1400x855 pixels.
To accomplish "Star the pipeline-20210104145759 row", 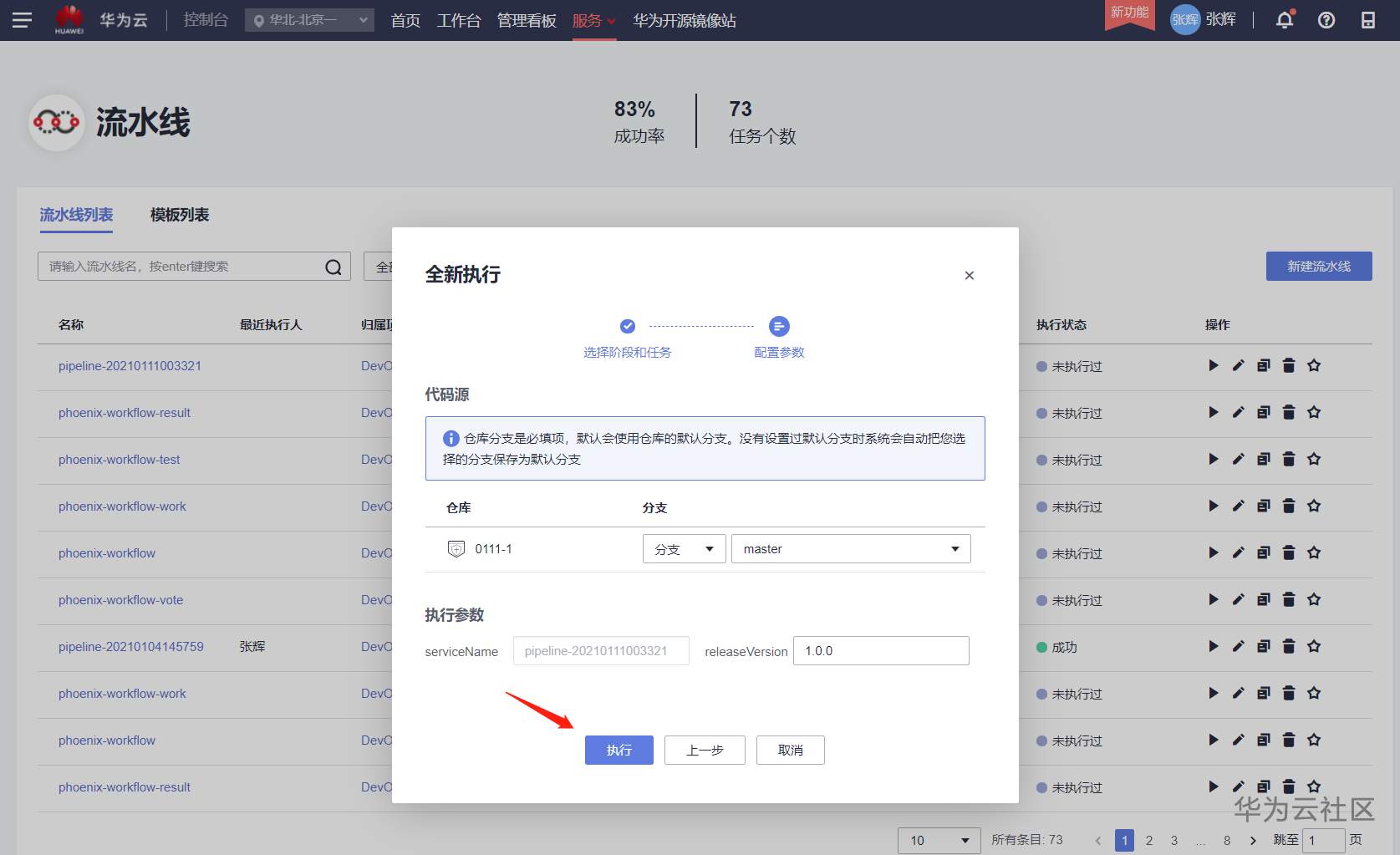I will point(1314,646).
